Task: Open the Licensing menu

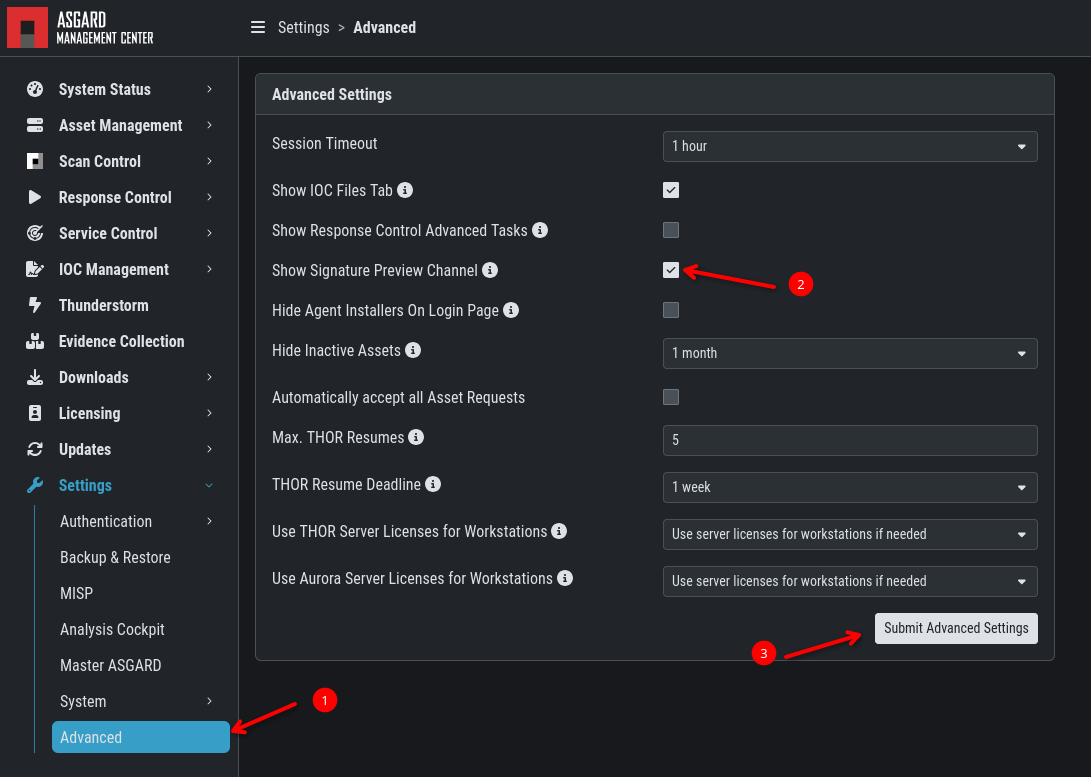Action: 90,413
